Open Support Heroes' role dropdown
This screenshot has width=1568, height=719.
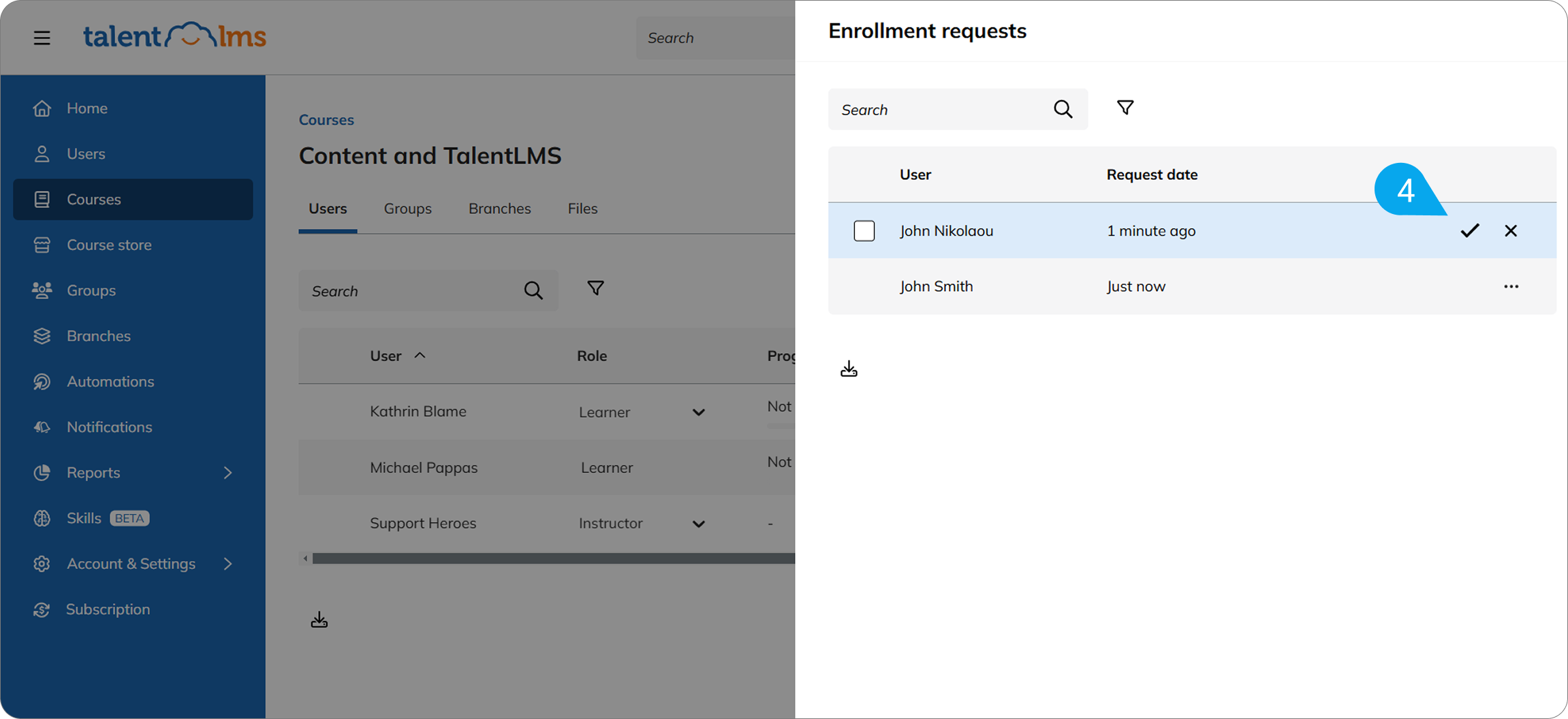[699, 523]
